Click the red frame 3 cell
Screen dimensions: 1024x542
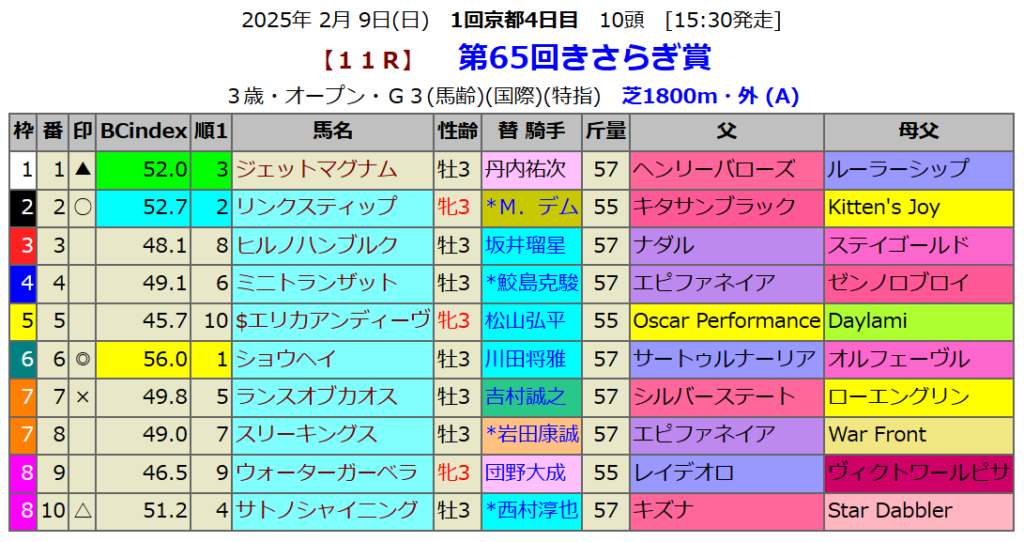[24, 245]
